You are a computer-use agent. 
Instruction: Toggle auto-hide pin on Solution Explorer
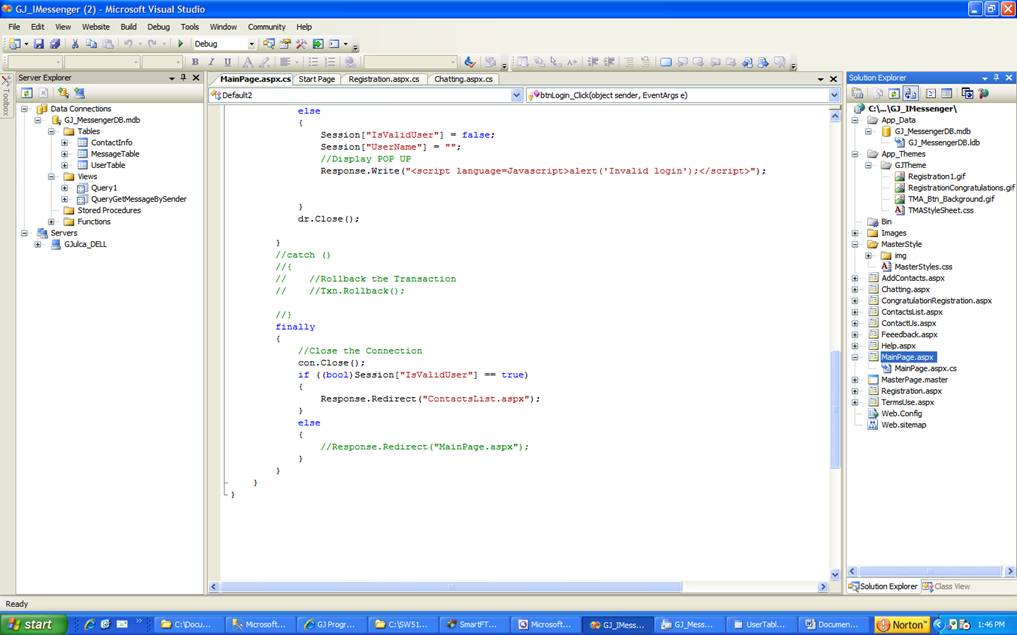994,78
